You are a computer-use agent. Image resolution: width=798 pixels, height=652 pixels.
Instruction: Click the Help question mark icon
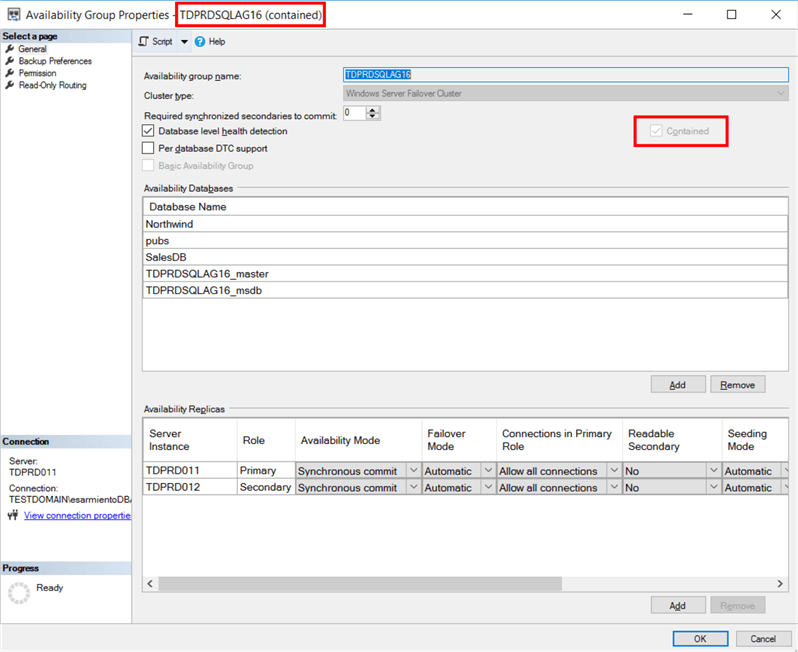[200, 42]
